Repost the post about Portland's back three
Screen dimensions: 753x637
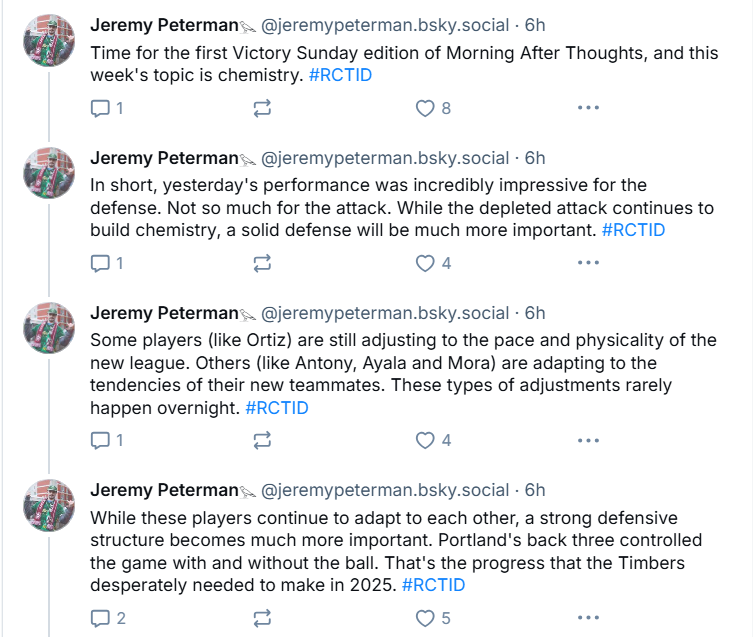click(262, 618)
